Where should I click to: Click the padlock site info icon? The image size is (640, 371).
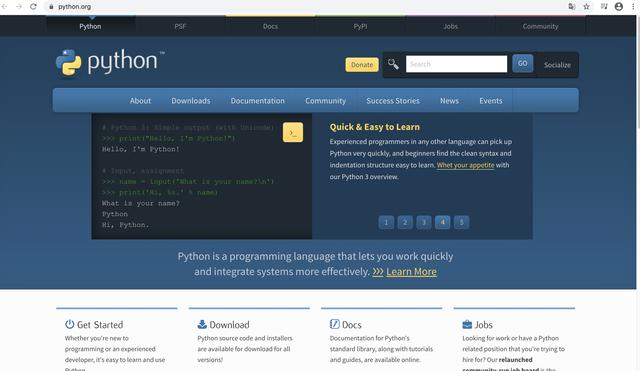[51, 7]
